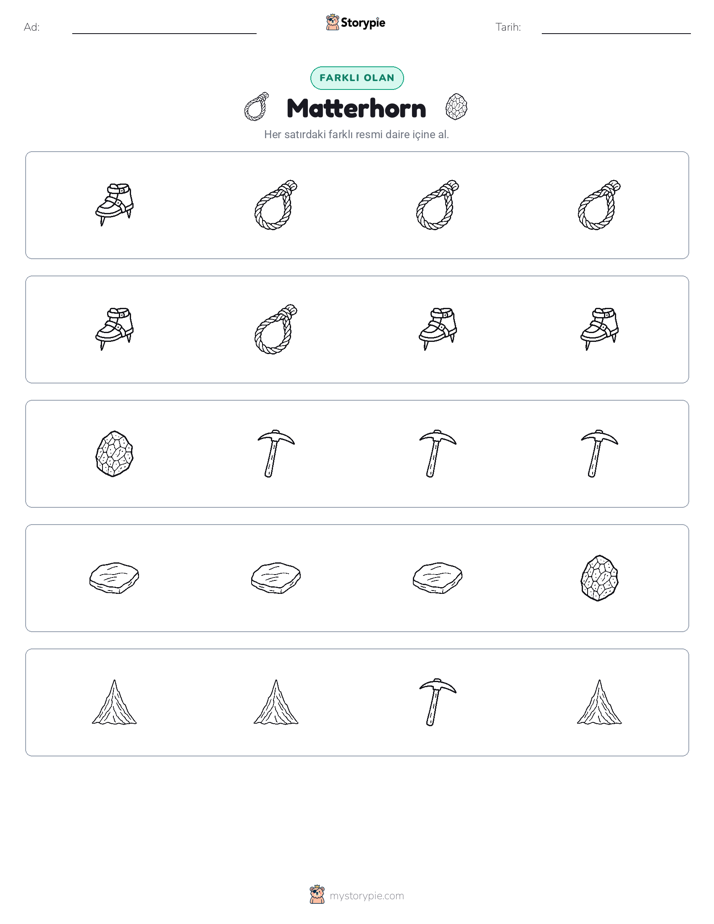Select the first mountain peak in bottom row

coord(114,702)
